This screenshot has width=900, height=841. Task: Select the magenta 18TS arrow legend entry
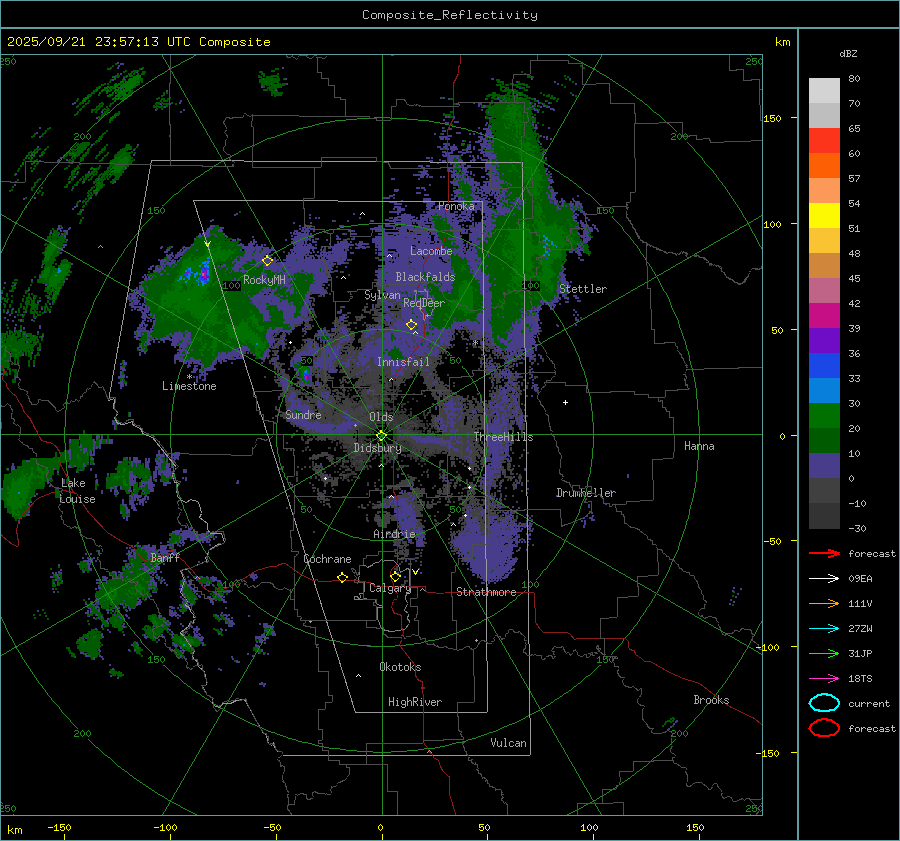point(824,678)
